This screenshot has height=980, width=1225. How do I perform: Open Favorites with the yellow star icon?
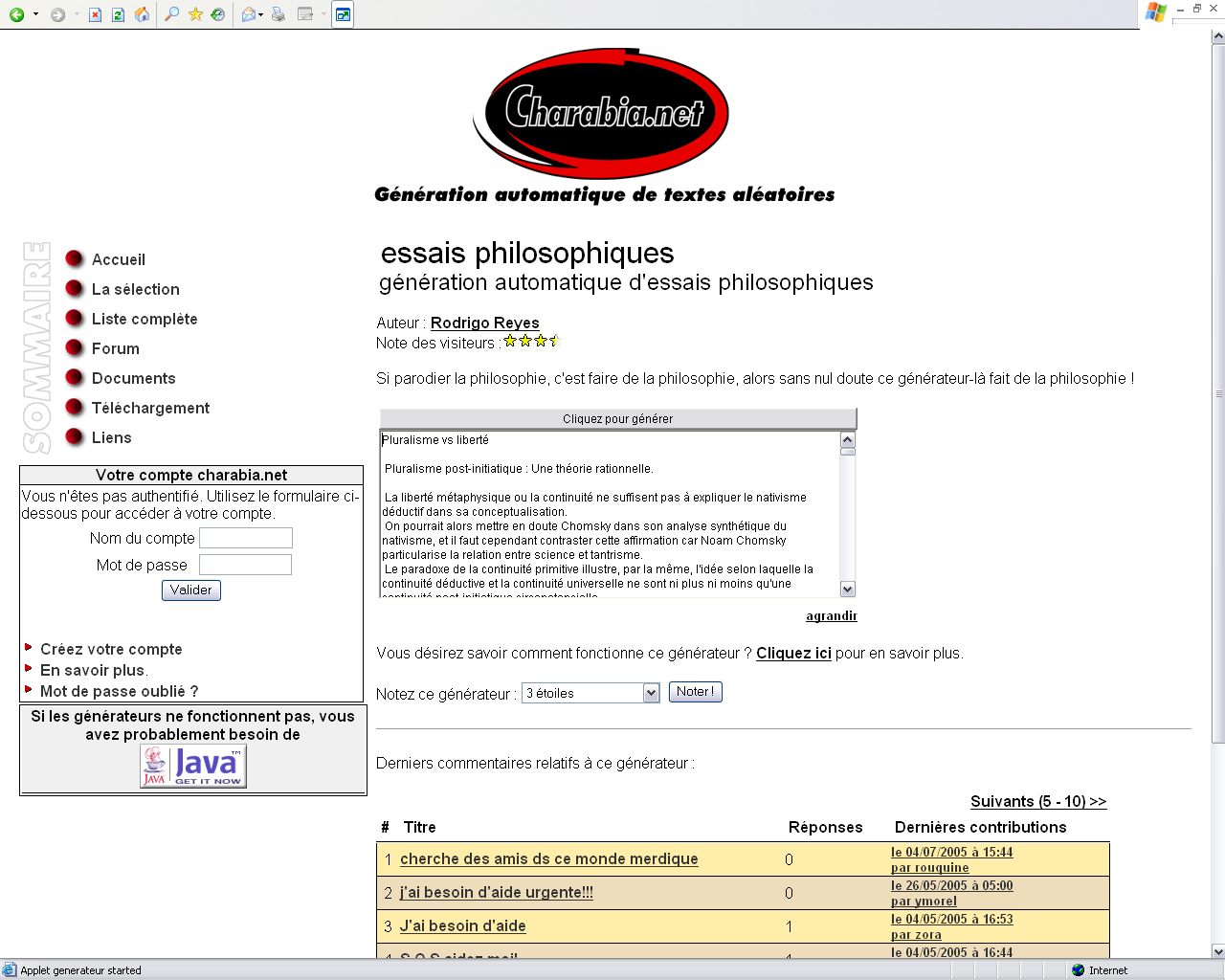click(x=195, y=14)
